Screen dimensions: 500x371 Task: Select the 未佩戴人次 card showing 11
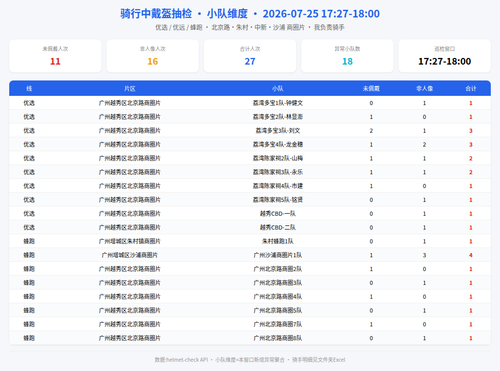click(x=55, y=56)
